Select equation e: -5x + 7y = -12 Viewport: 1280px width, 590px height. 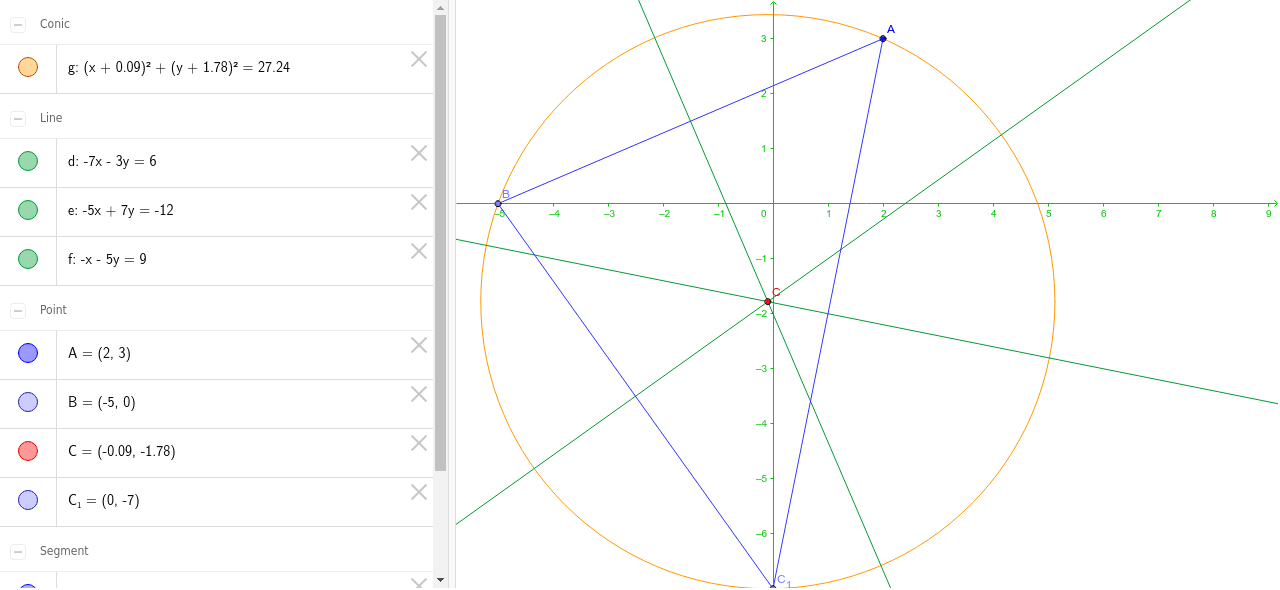click(121, 210)
